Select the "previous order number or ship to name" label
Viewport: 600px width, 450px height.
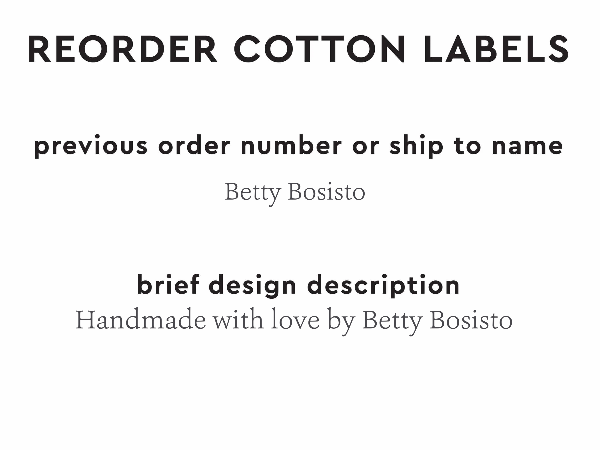coord(298,146)
